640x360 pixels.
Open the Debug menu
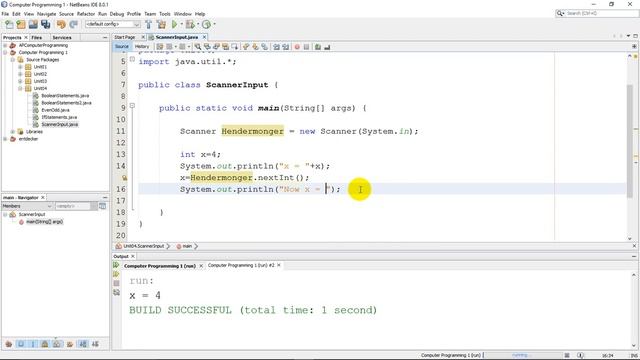coord(117,14)
